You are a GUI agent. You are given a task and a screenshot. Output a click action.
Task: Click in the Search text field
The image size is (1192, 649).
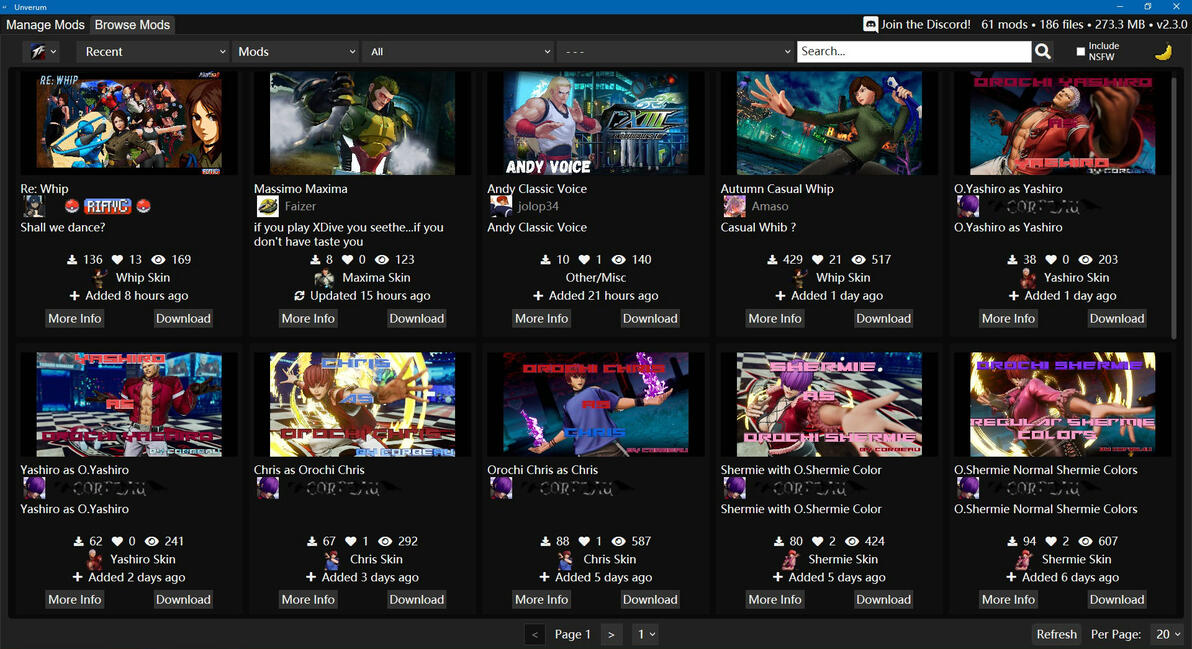coord(914,51)
